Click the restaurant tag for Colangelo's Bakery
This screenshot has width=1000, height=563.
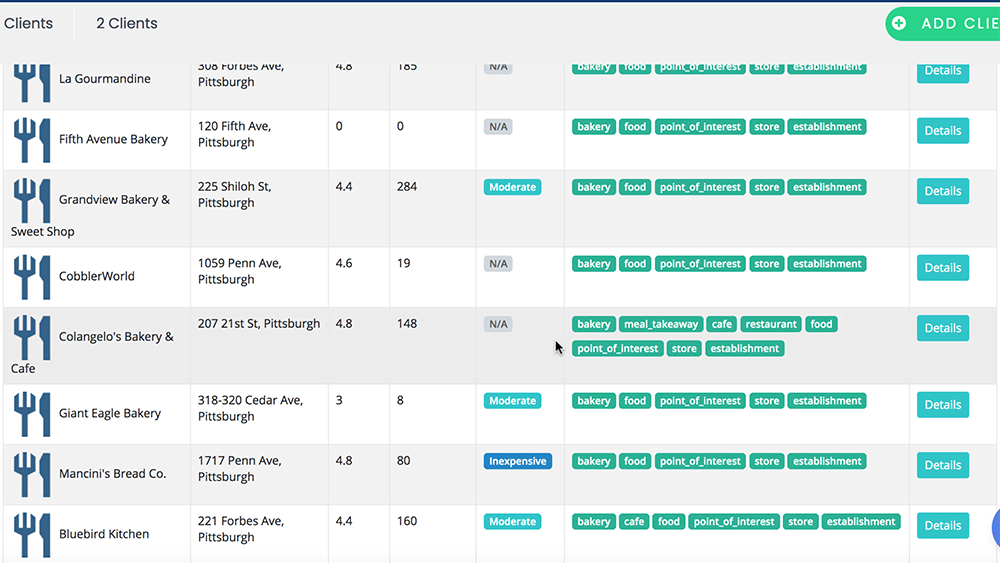pos(771,324)
